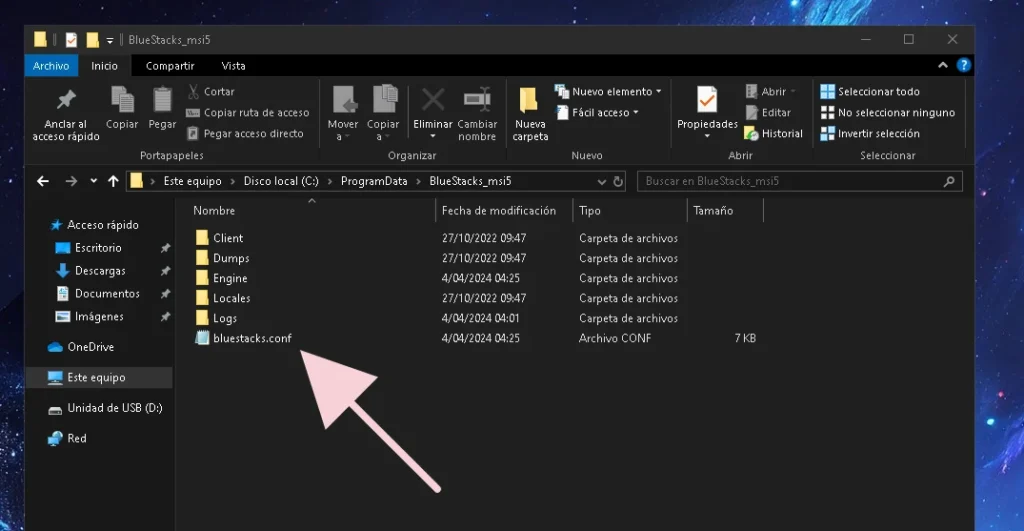Open the Fácil acceso dropdown

pyautogui.click(x=606, y=113)
